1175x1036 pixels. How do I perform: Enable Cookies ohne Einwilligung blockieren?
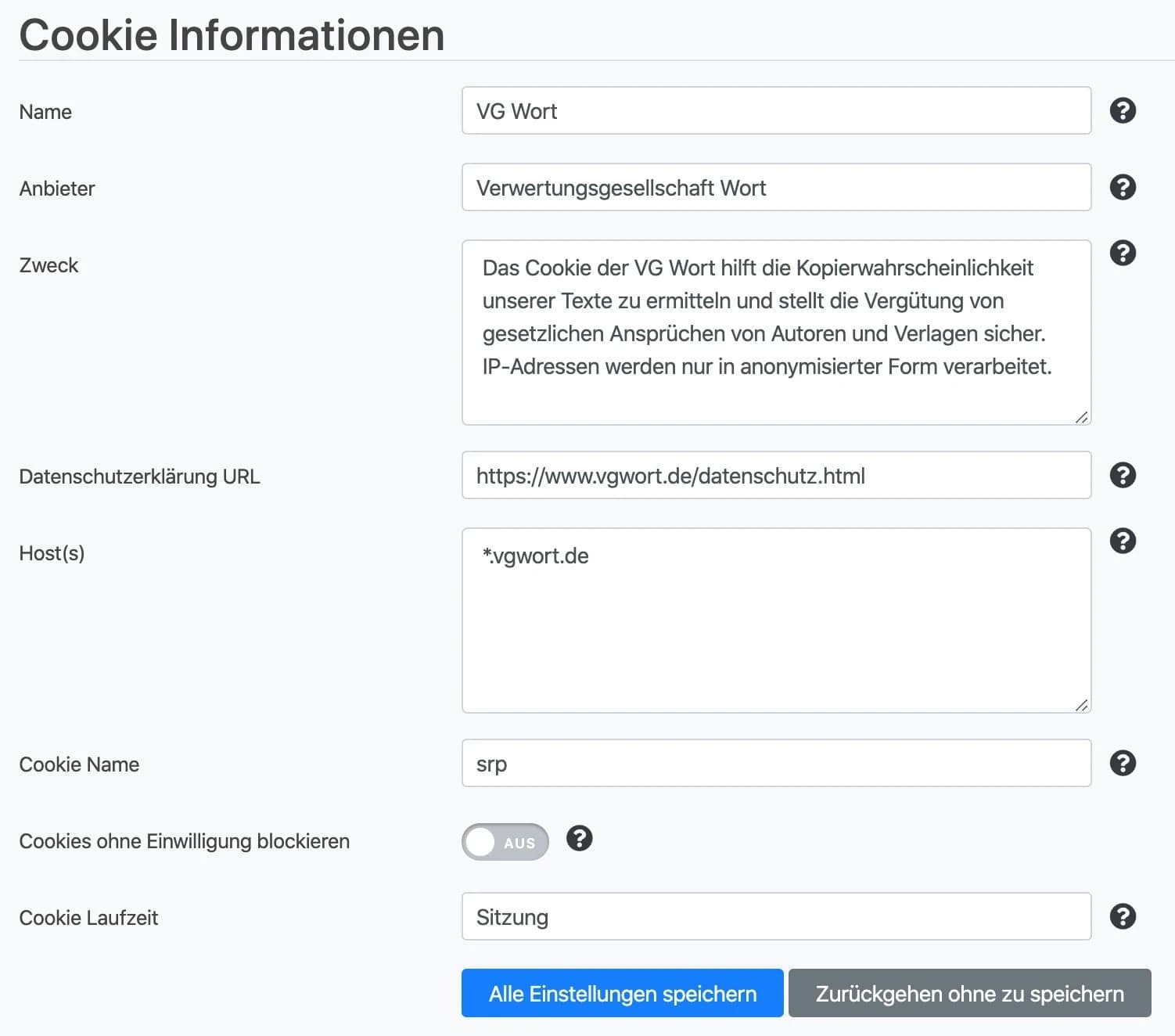click(505, 842)
